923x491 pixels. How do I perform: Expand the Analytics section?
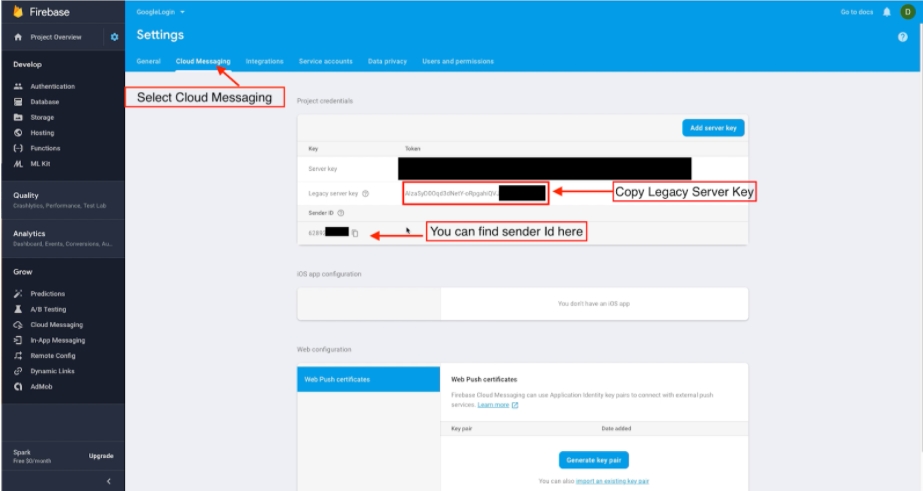point(63,238)
